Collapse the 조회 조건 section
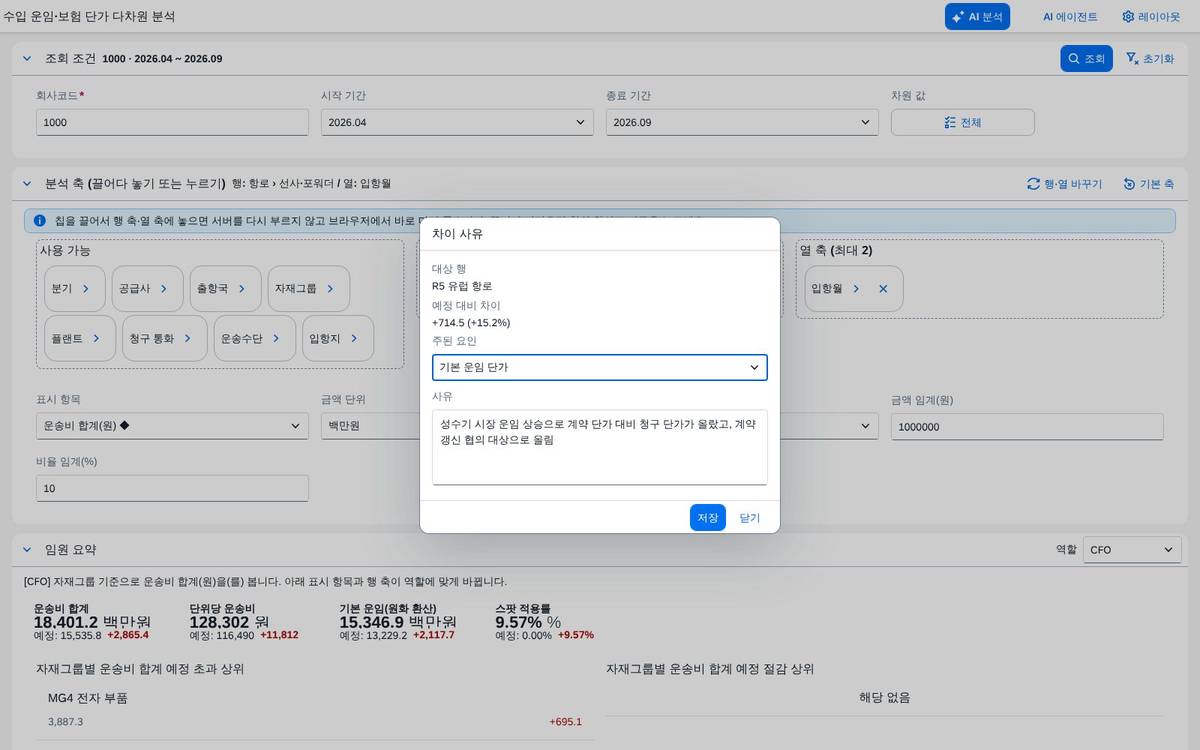 tap(27, 59)
